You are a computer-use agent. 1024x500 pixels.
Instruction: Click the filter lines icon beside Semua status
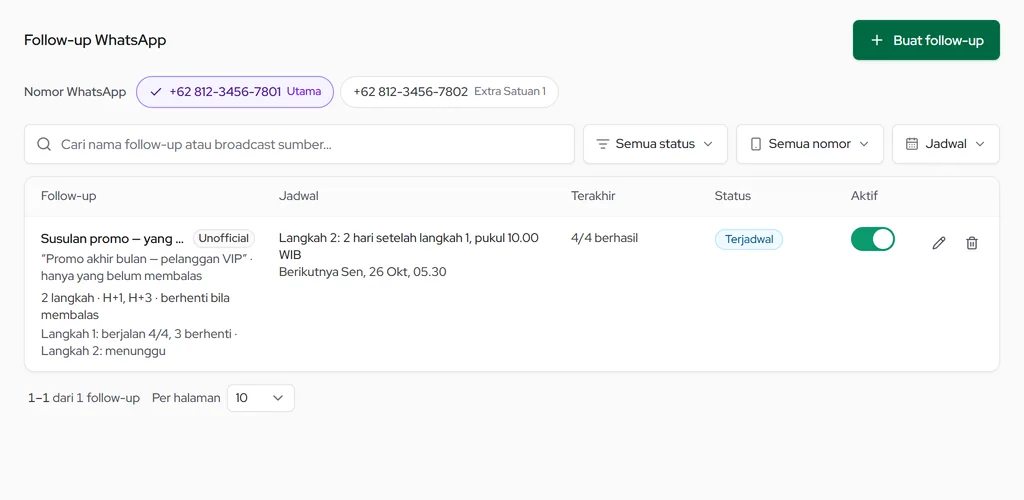603,144
